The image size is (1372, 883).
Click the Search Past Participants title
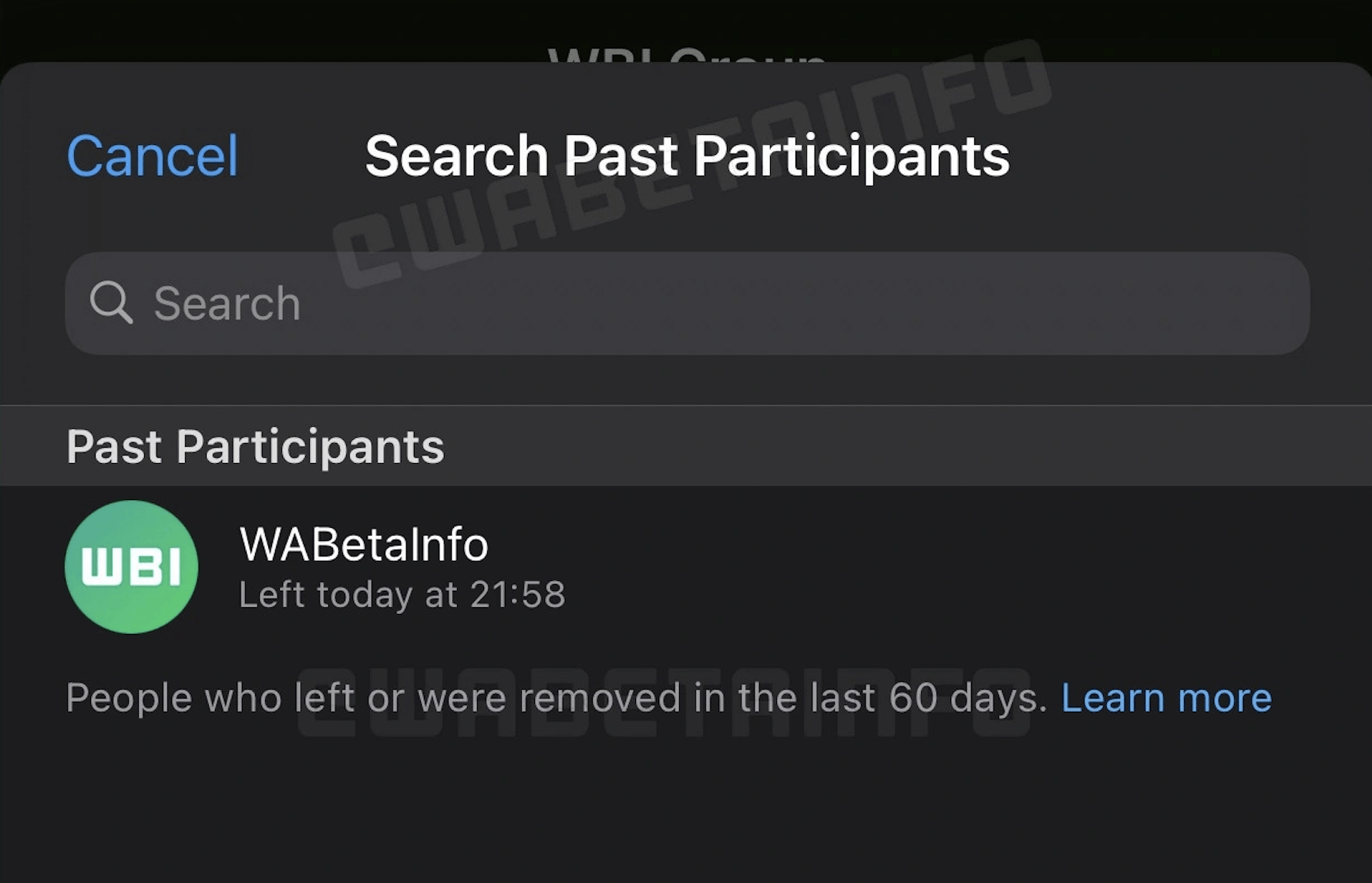pos(687,156)
